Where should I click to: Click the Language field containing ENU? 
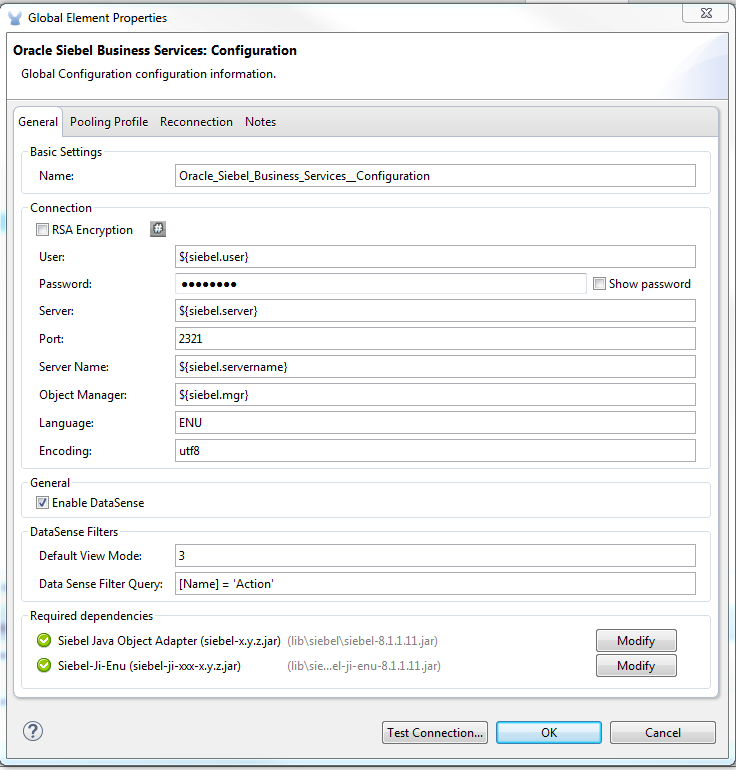(435, 422)
